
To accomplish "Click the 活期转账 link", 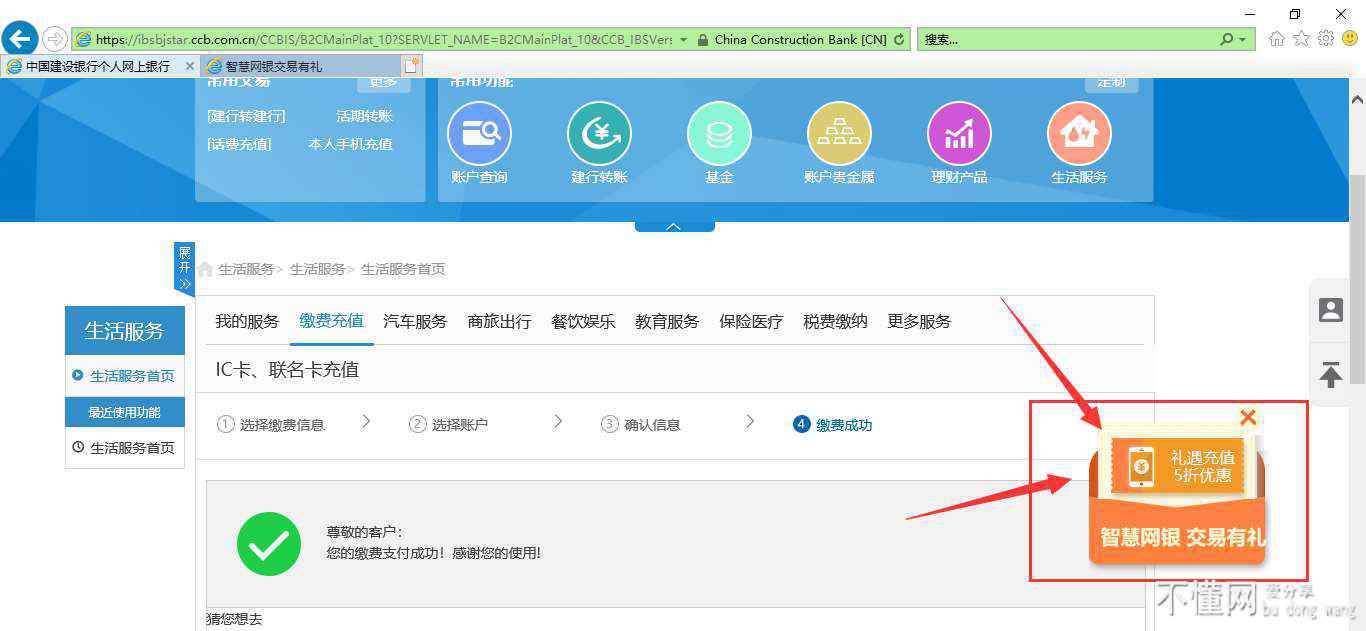I will tap(364, 117).
